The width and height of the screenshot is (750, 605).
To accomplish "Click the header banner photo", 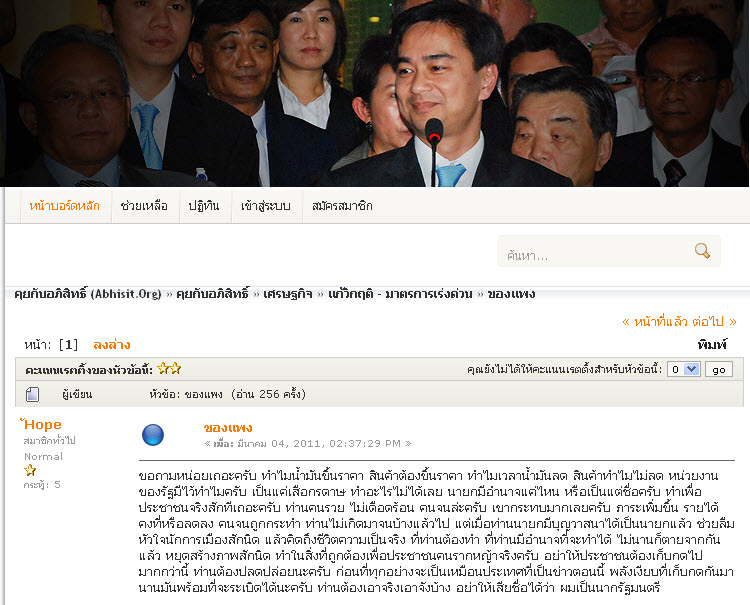I will point(375,93).
